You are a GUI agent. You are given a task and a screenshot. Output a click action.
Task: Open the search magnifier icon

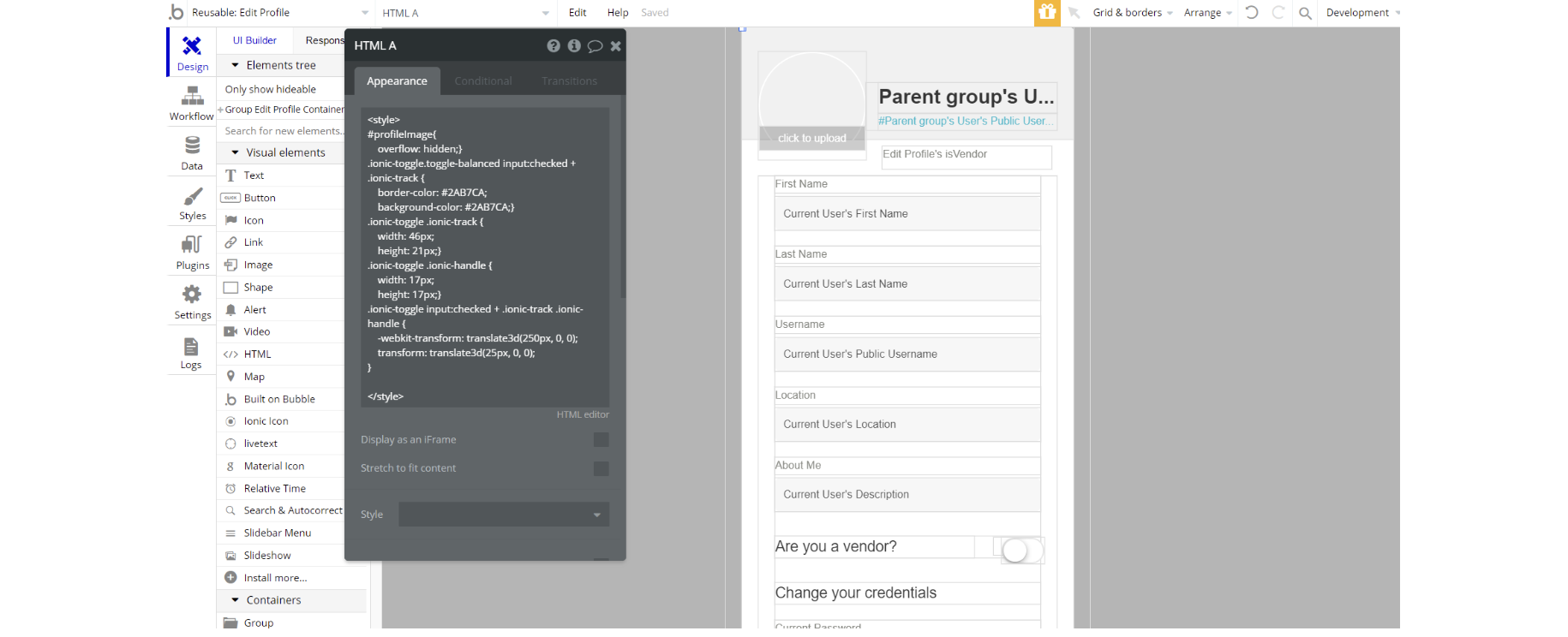1305,13
